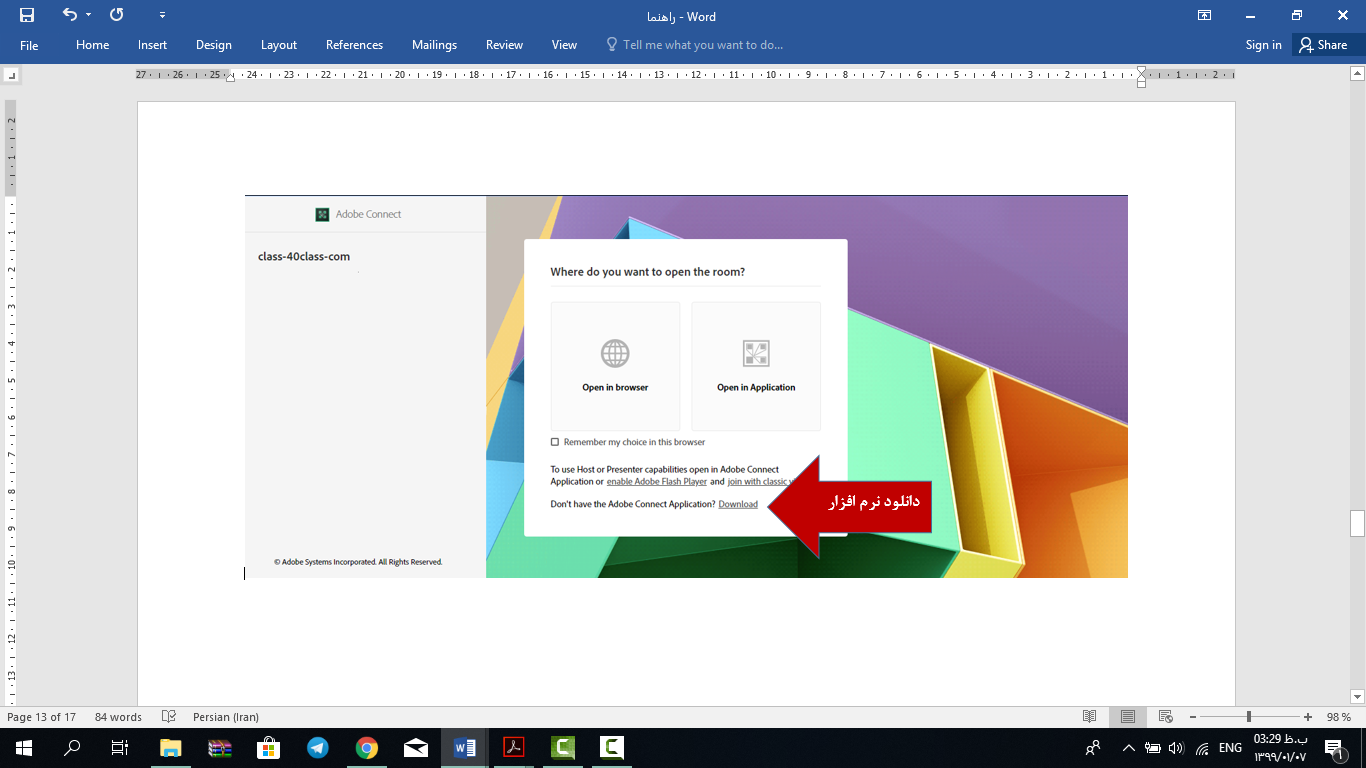The height and width of the screenshot is (768, 1366).
Task: Switch to the Home ribbon tab
Action: point(93,45)
